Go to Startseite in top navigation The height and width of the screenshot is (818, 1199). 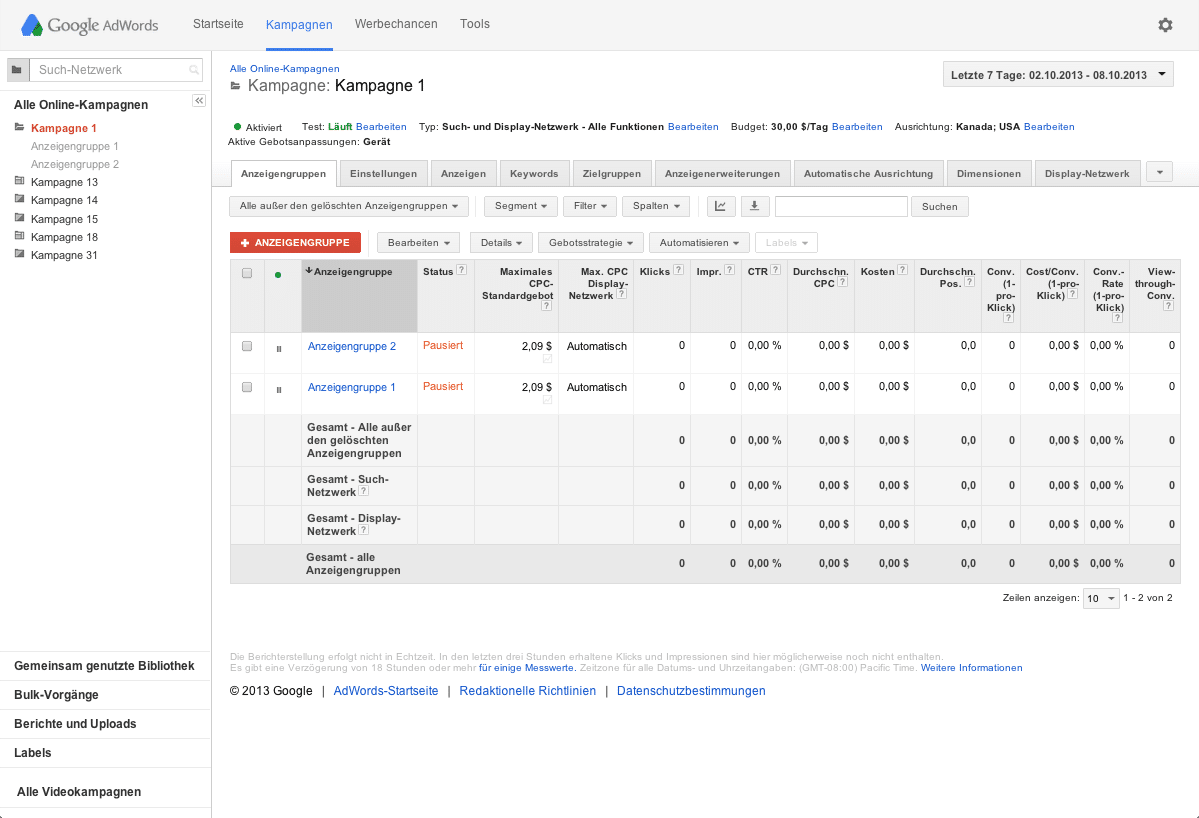[218, 24]
